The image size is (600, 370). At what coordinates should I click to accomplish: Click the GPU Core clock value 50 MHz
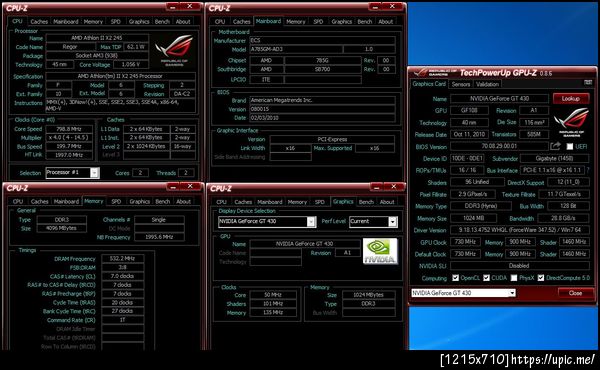[273, 295]
